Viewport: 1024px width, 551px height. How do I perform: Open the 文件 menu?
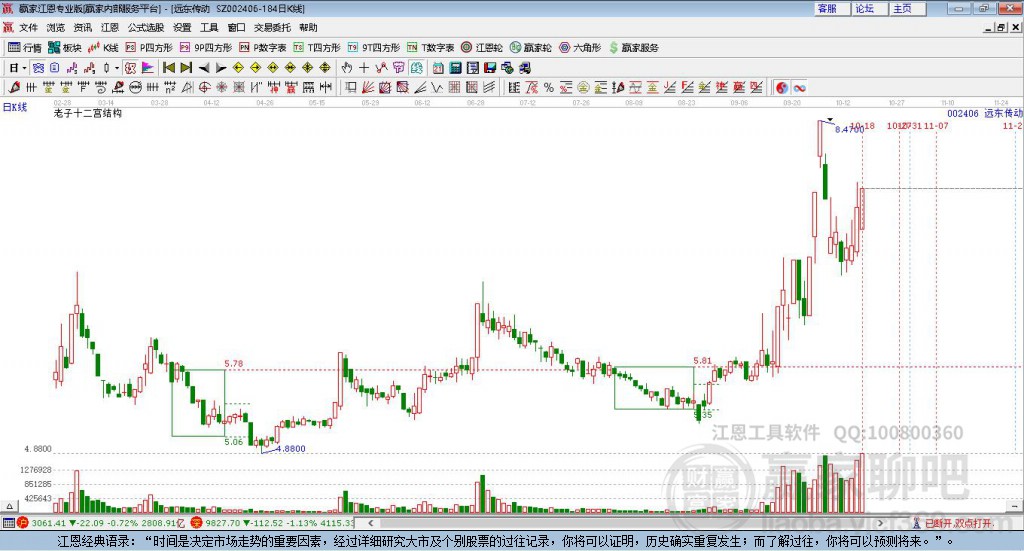pos(28,27)
